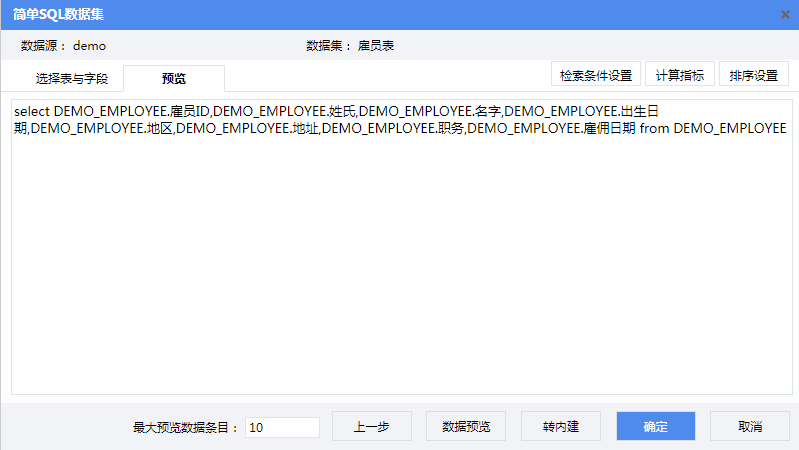This screenshot has height=450, width=799.
Task: Switch to the 选择表与字段 tab
Action: 71,78
